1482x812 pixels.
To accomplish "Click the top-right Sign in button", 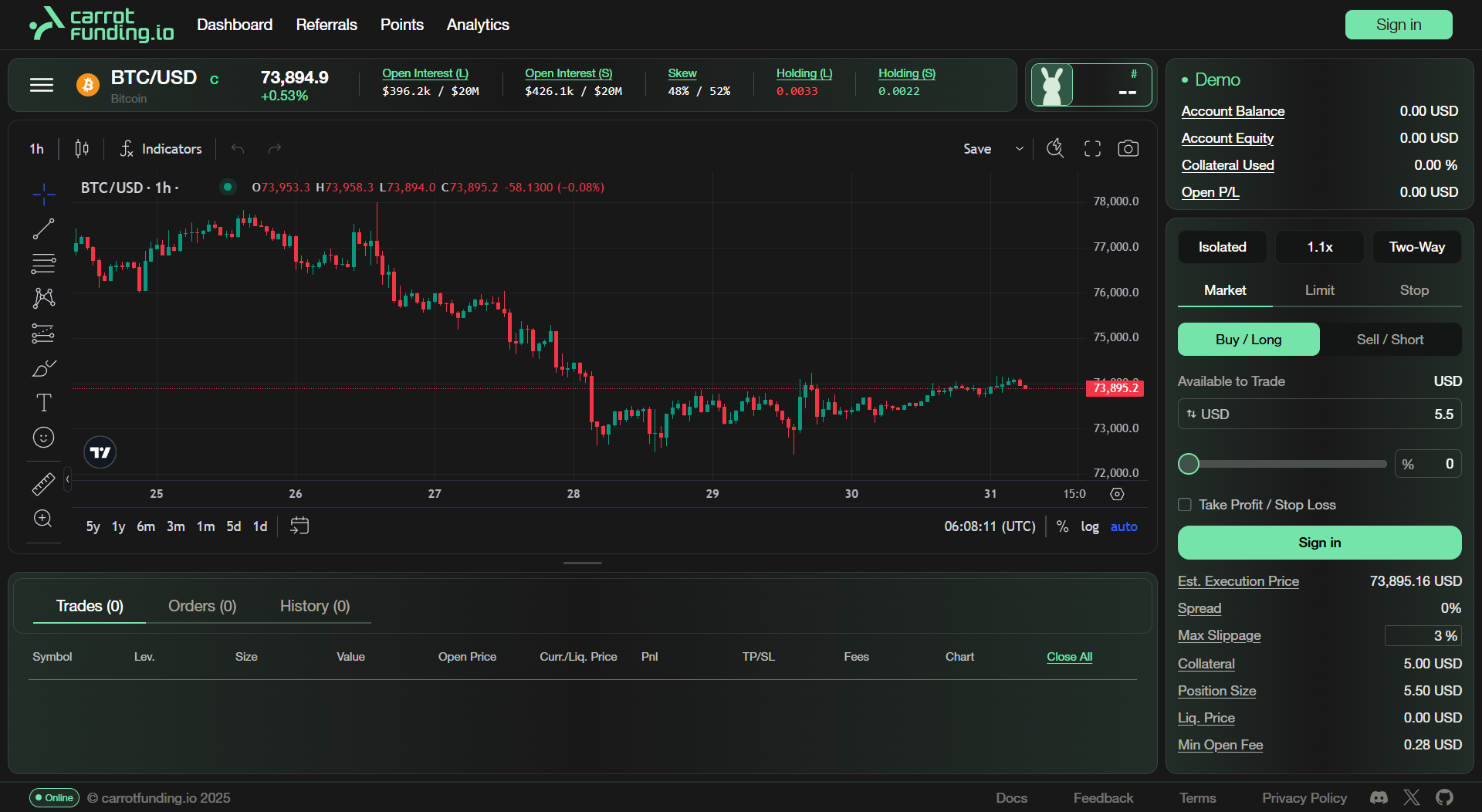I will [x=1399, y=25].
